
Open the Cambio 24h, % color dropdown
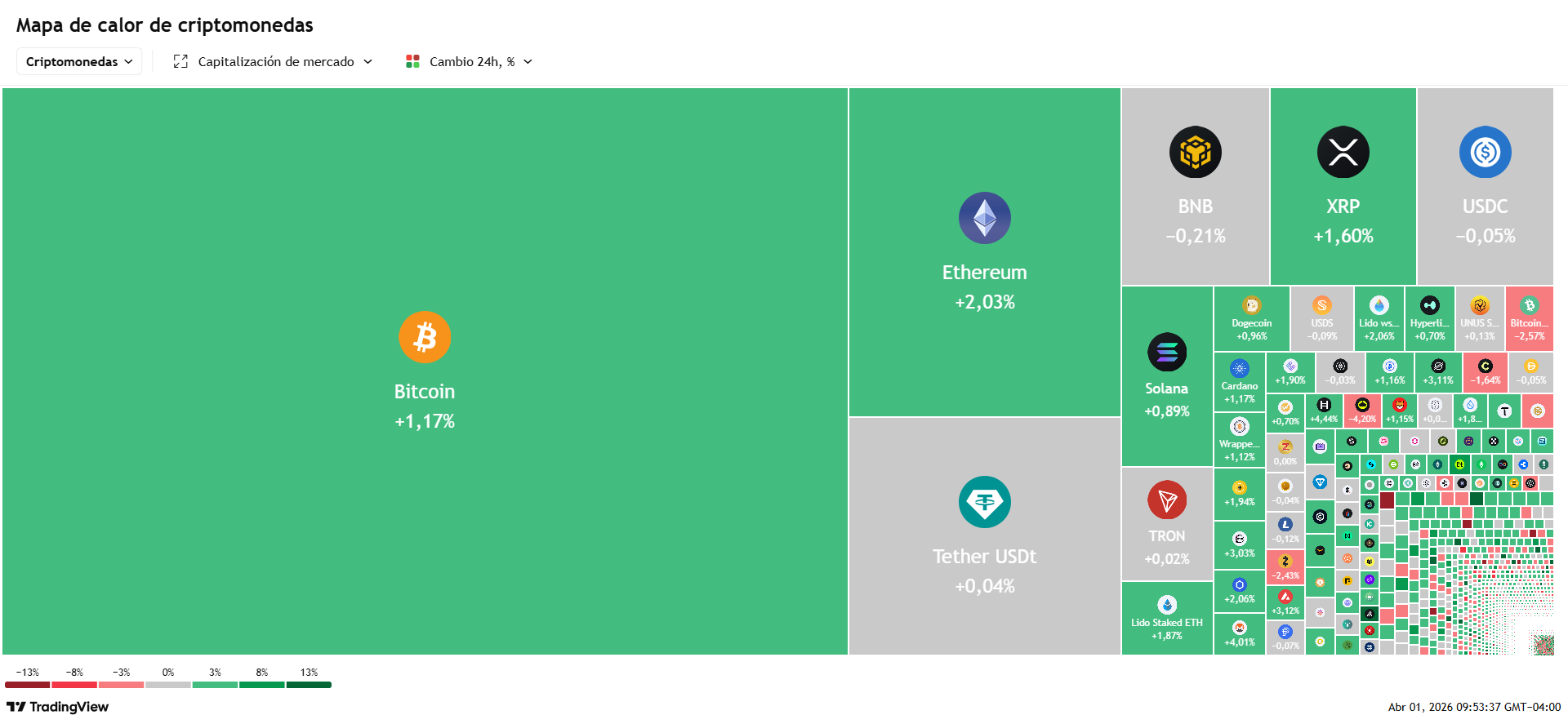pyautogui.click(x=470, y=61)
